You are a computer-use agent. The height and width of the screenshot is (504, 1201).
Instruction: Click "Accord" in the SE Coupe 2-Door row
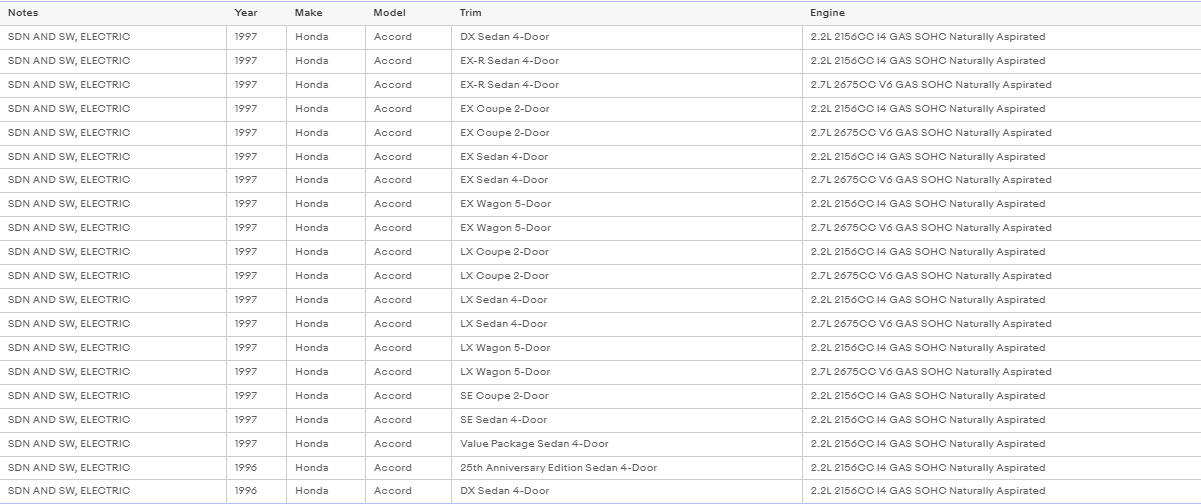click(393, 396)
